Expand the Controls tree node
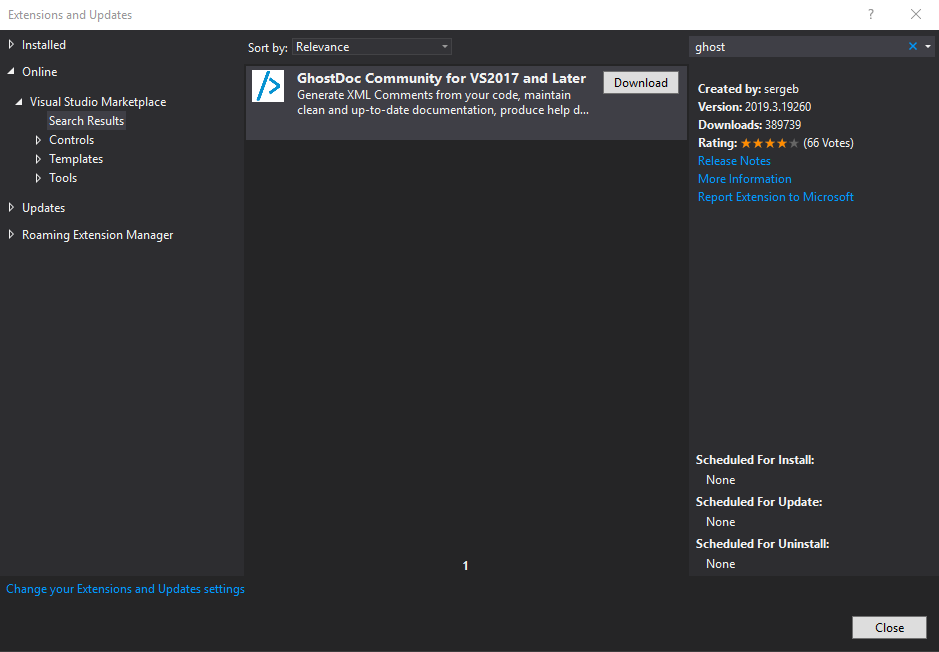The height and width of the screenshot is (652, 939). tap(40, 139)
